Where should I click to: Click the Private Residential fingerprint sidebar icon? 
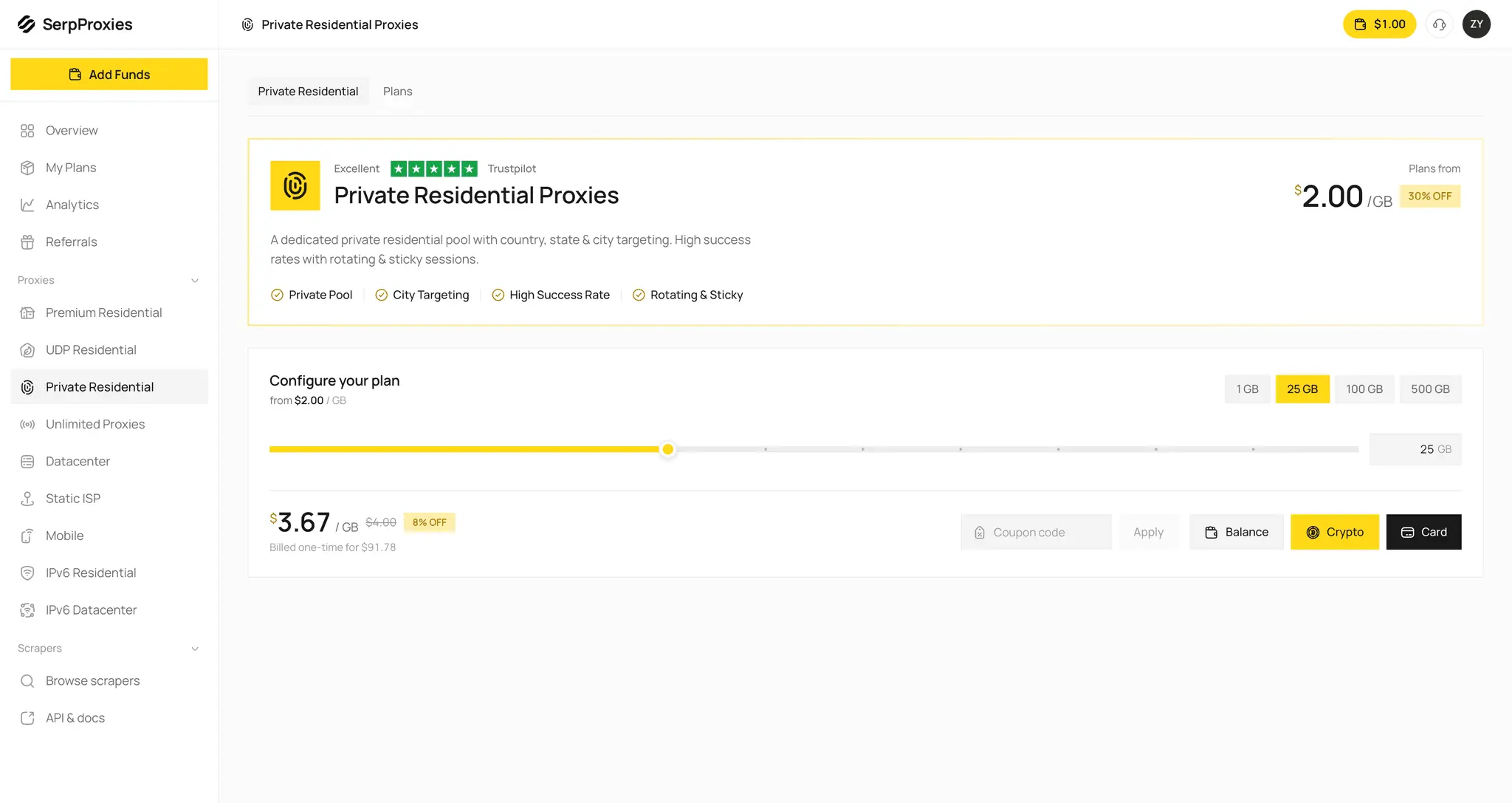point(27,387)
